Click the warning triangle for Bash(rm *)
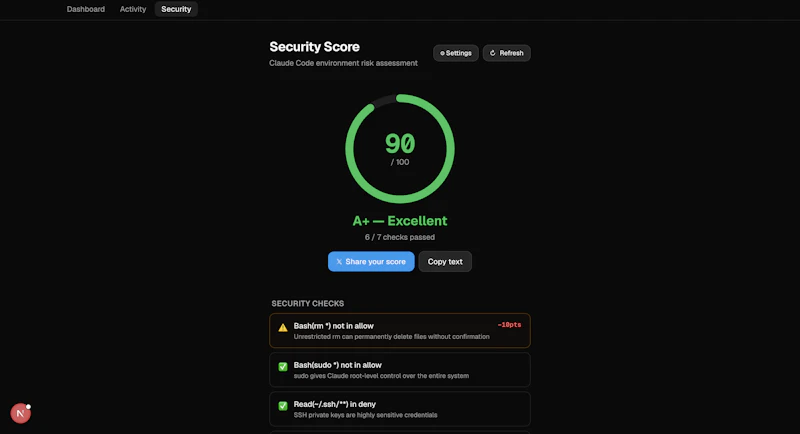This screenshot has height=434, width=800. tap(283, 328)
